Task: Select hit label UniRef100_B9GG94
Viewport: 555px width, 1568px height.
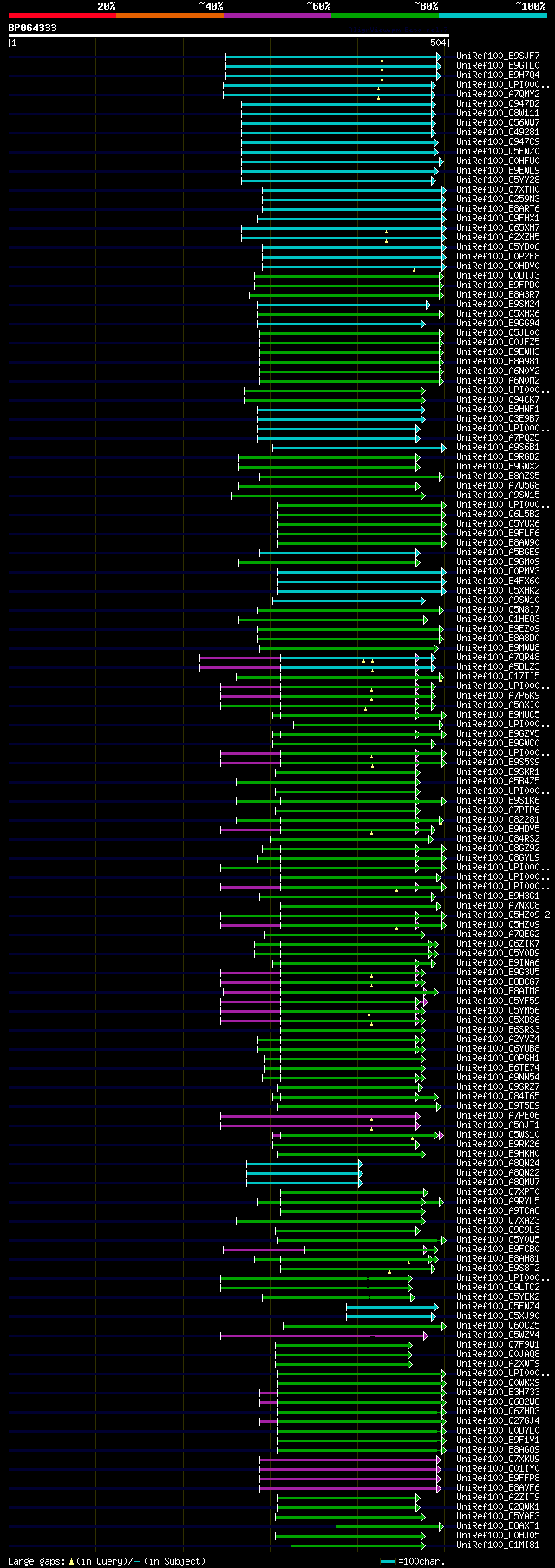Action: pos(498,324)
